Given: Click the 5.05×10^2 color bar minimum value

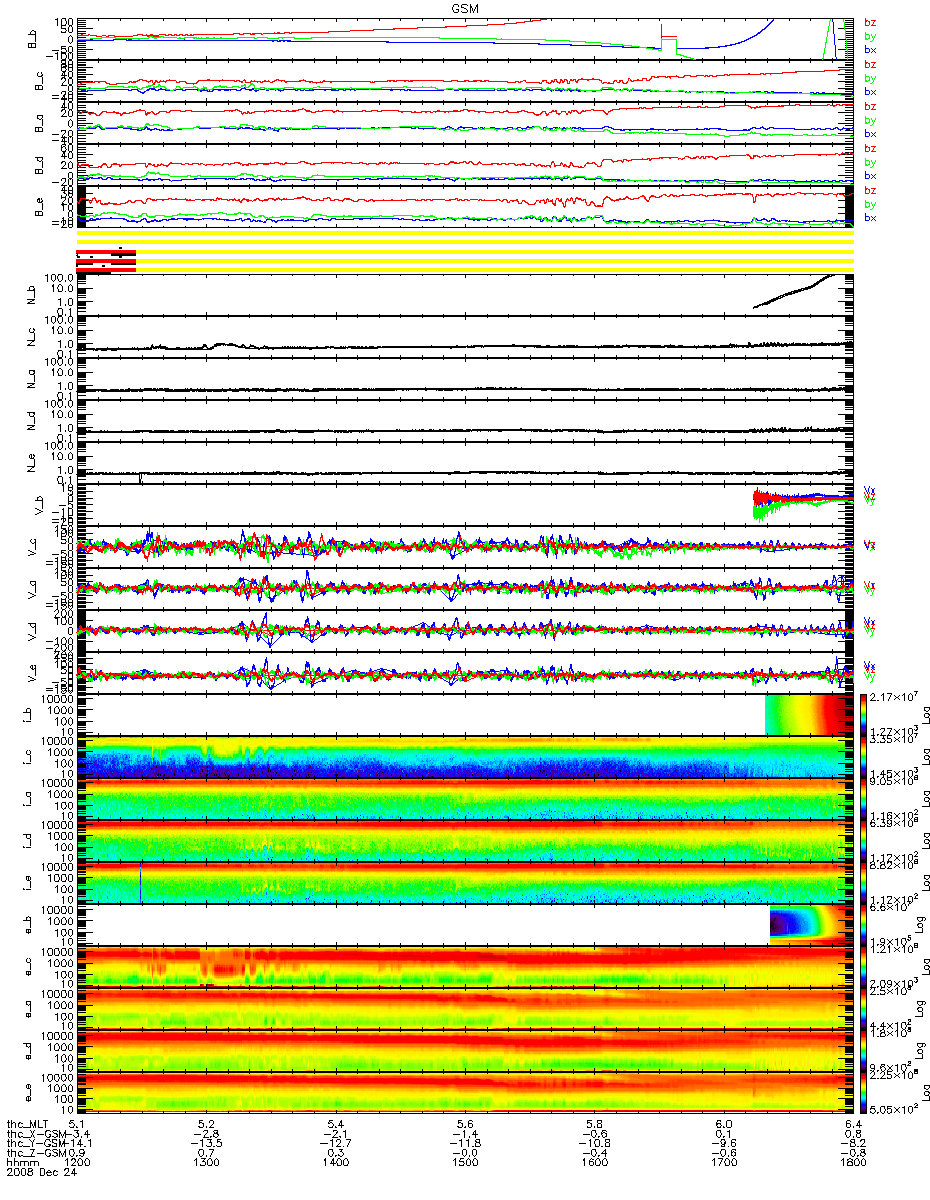Looking at the screenshot, I should pyautogui.click(x=894, y=1109).
